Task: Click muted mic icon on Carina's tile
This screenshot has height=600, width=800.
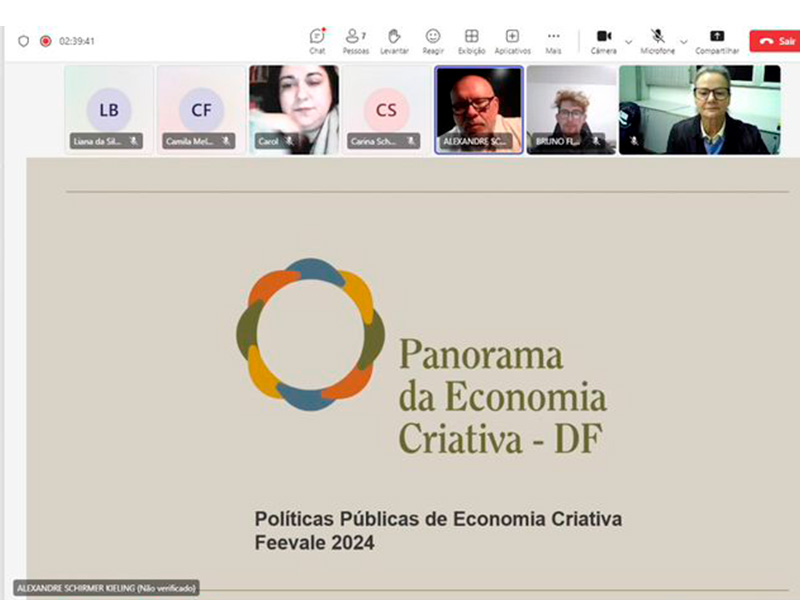Action: (x=411, y=141)
